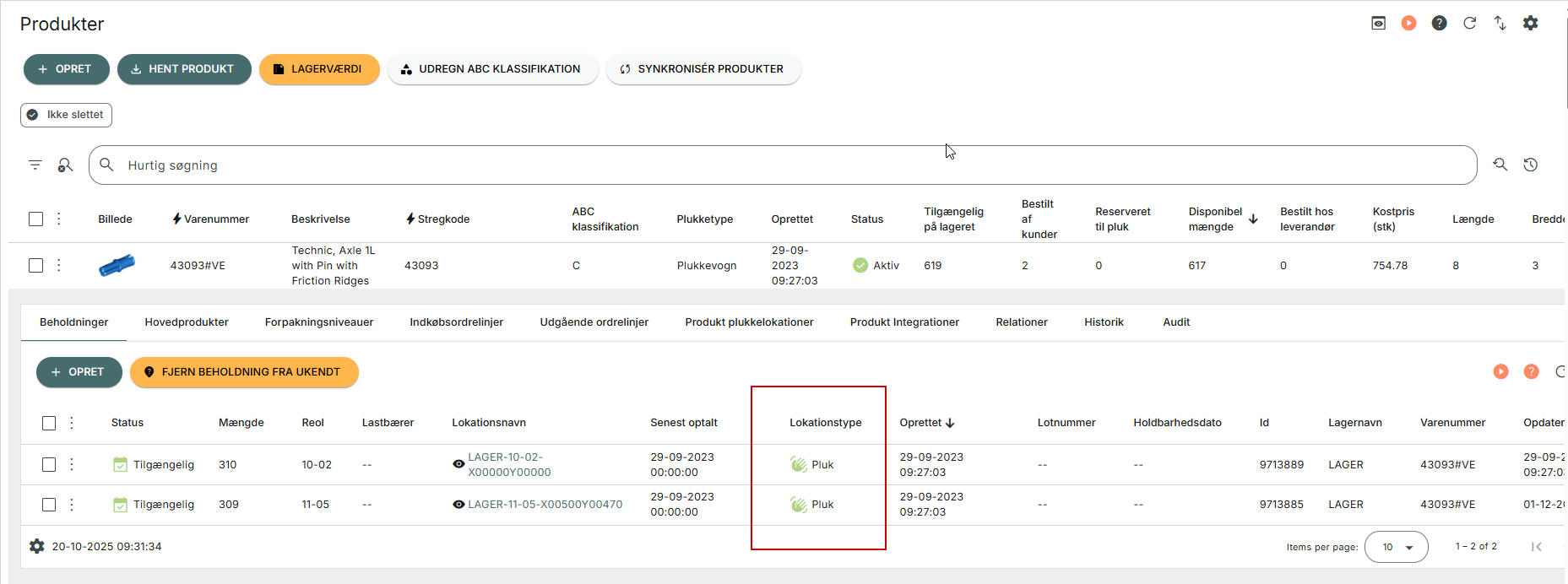Click Tilgængelig calendar icon in 310 row
This screenshot has height=584, width=1568.
pos(120,464)
